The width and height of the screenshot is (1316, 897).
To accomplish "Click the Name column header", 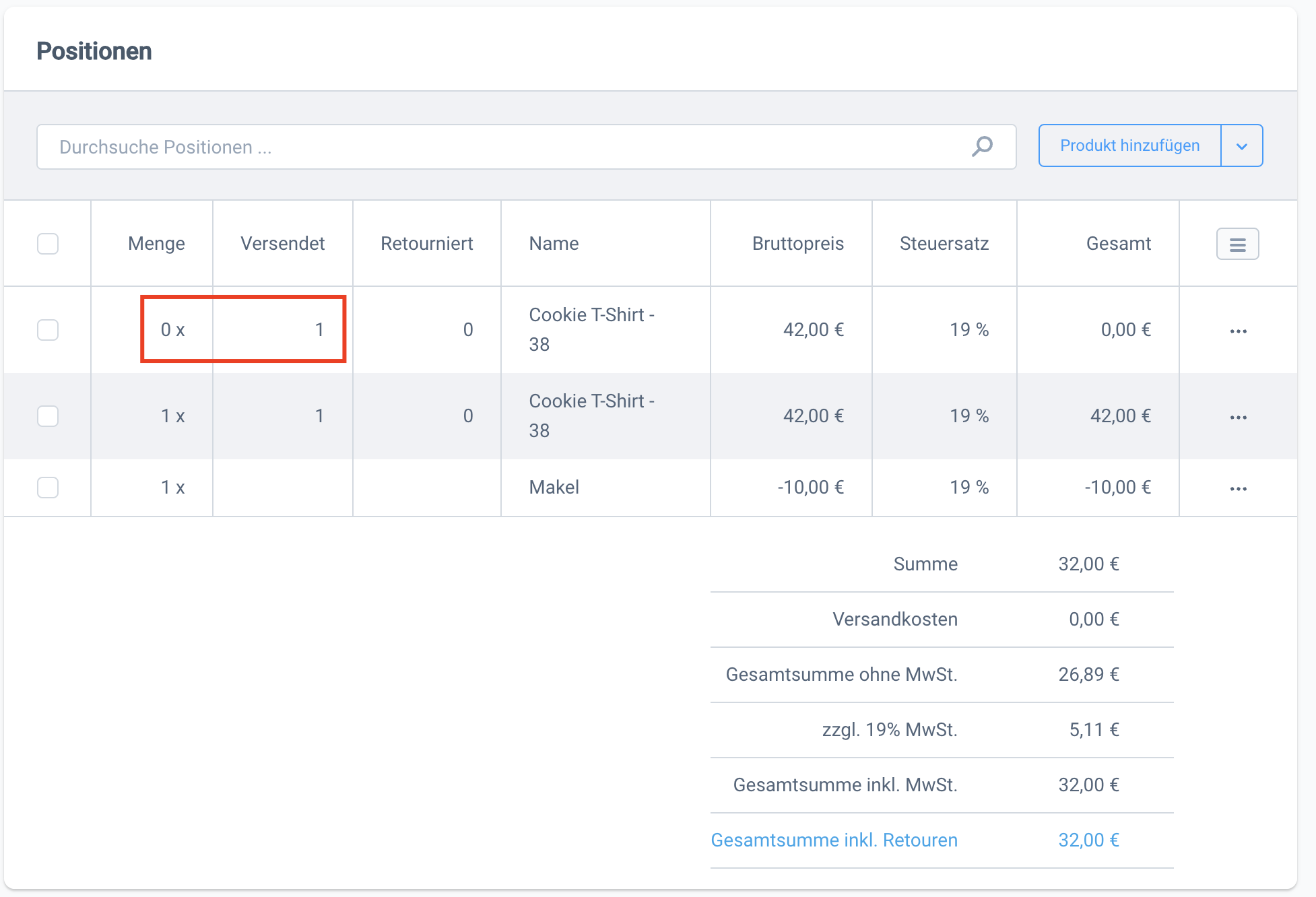I will [x=554, y=244].
